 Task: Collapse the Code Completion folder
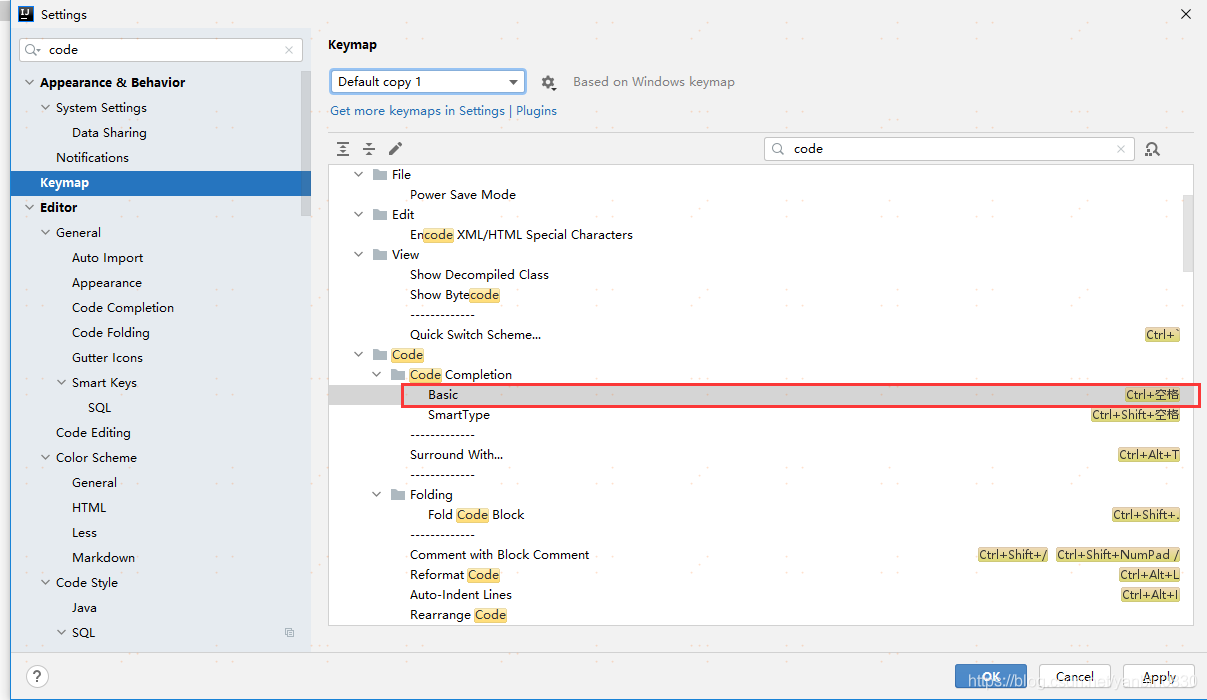376,374
